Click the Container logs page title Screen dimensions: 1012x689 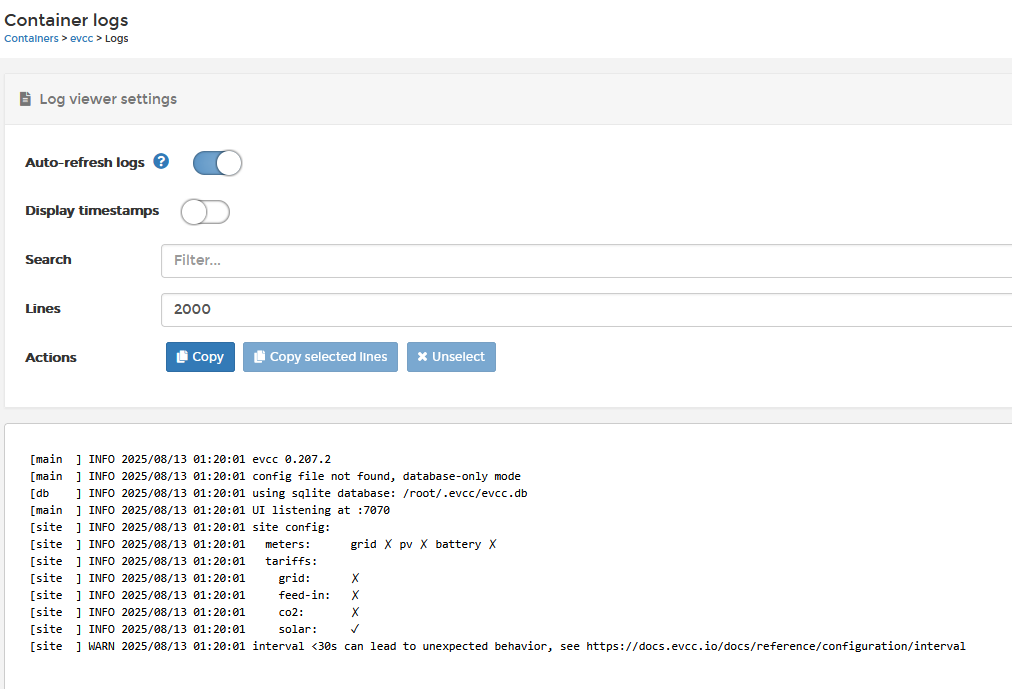click(66, 20)
